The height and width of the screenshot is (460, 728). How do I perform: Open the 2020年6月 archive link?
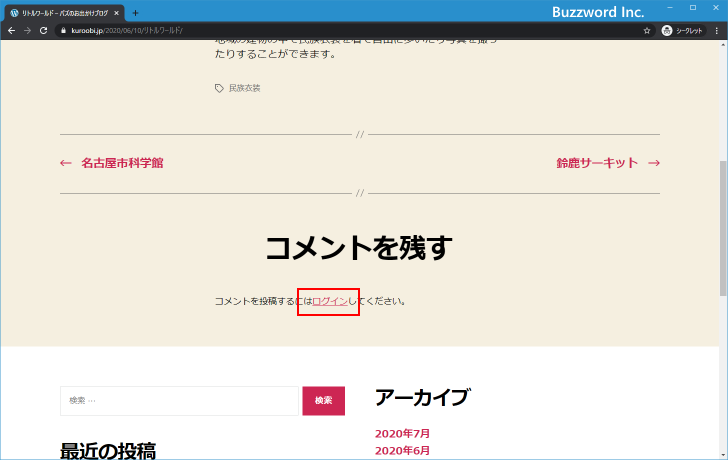[403, 451]
